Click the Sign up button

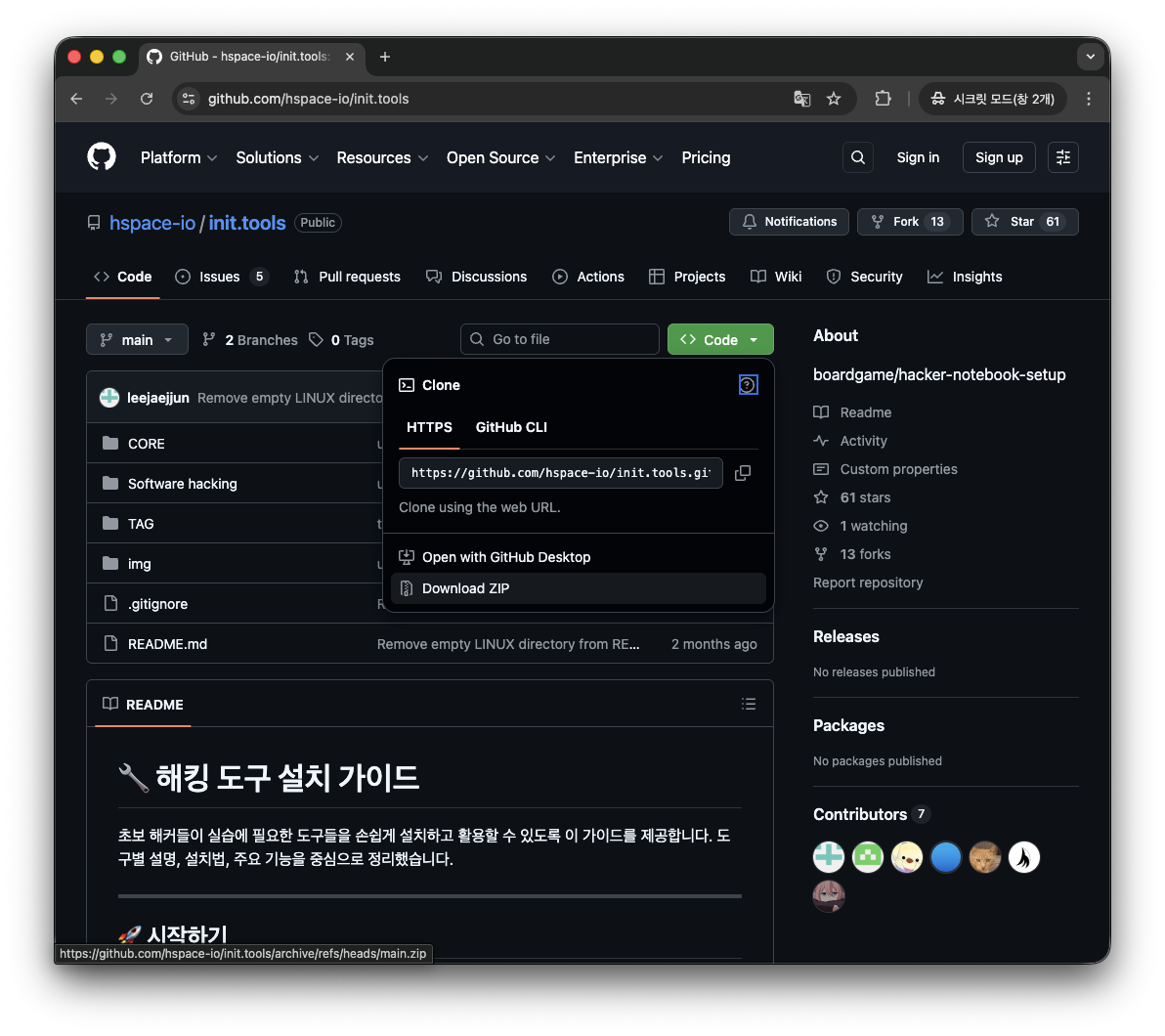pos(999,157)
